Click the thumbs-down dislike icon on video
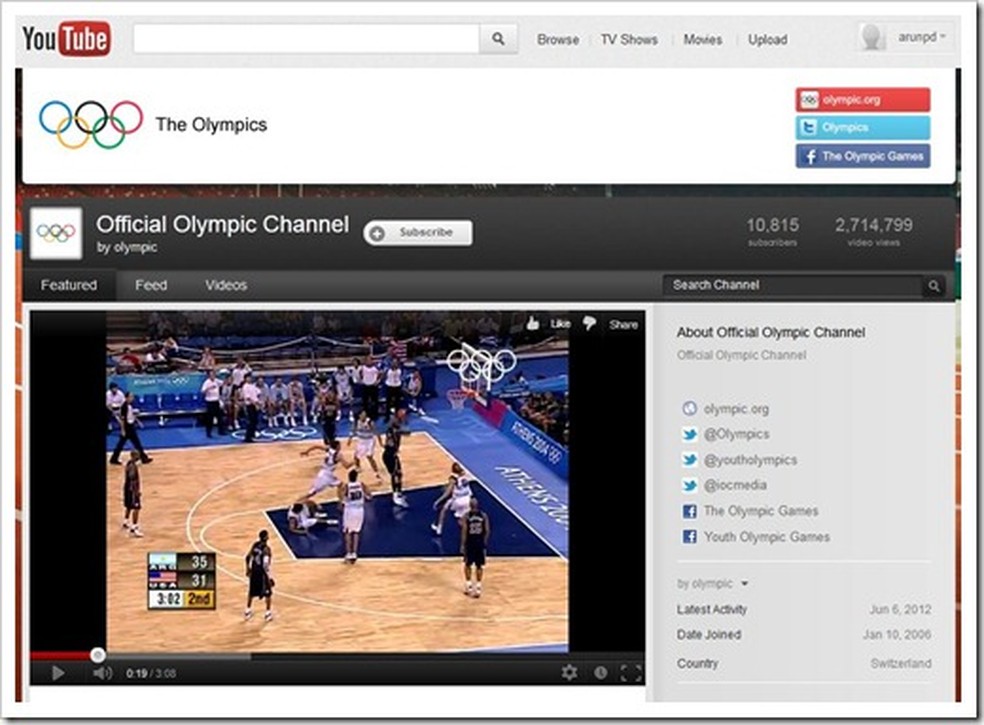This screenshot has width=984, height=725. (x=590, y=324)
